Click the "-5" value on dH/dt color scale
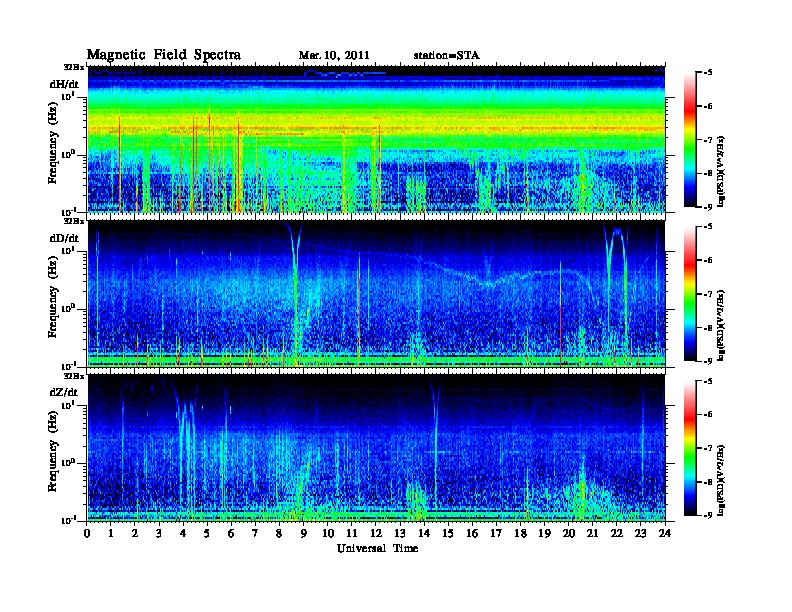 [x=707, y=72]
